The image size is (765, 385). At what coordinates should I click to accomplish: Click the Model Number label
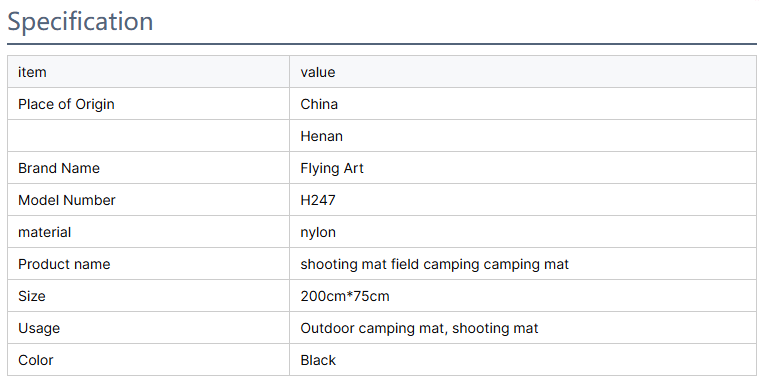pyautogui.click(x=67, y=200)
